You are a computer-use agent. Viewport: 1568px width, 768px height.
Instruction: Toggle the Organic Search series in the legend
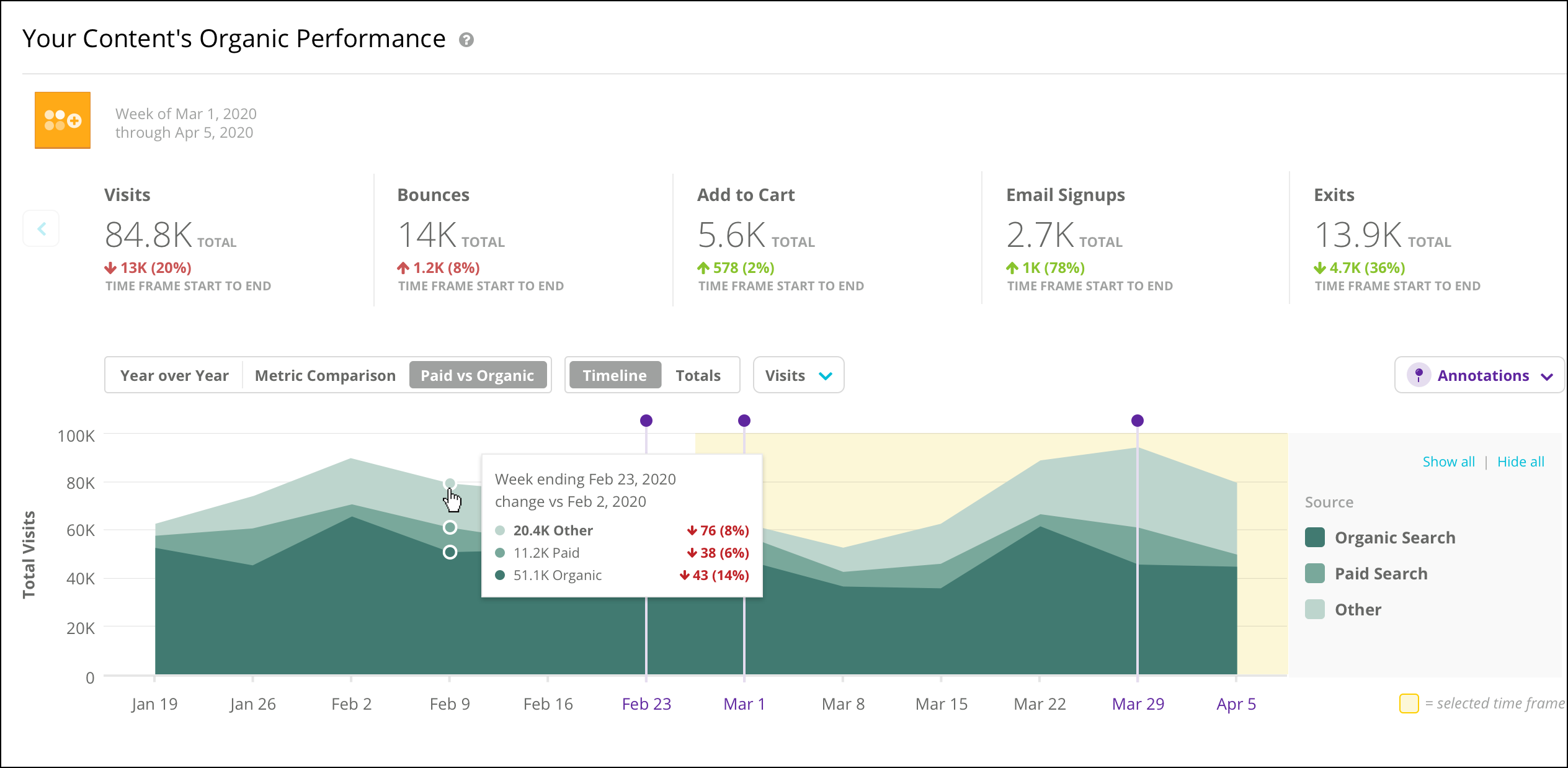tap(1380, 538)
